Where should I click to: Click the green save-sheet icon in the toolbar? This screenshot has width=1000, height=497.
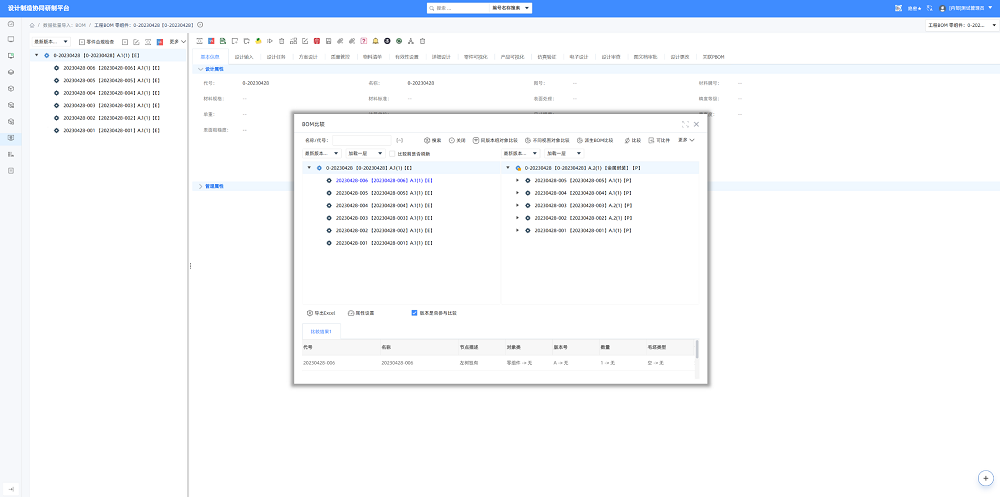click(x=223, y=41)
